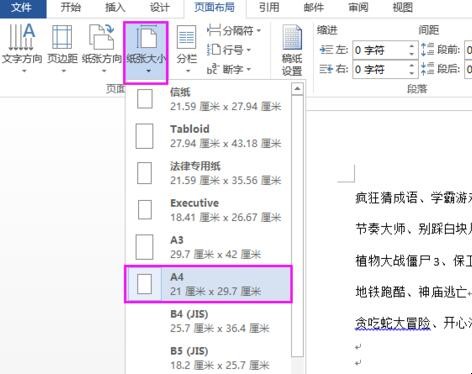Open the Breaks (分隔符) dropdown
472x374 pixels.
(234, 31)
